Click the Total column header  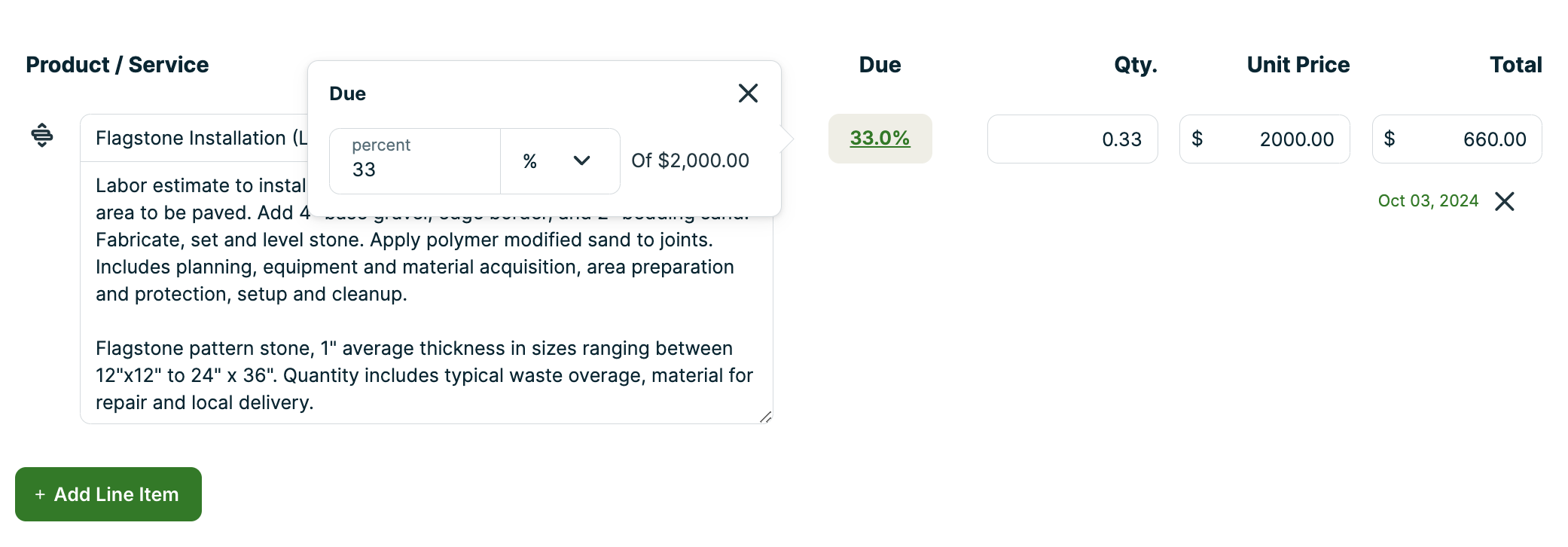pos(1515,65)
